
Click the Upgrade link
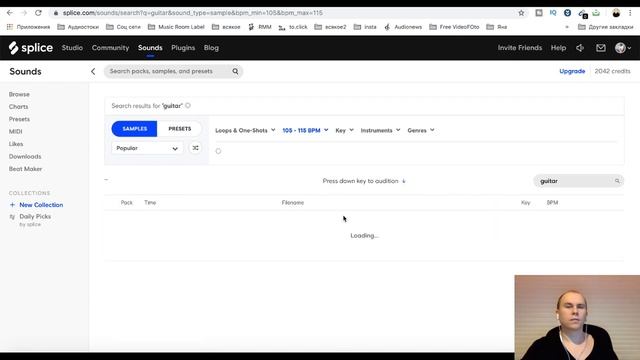pos(572,71)
